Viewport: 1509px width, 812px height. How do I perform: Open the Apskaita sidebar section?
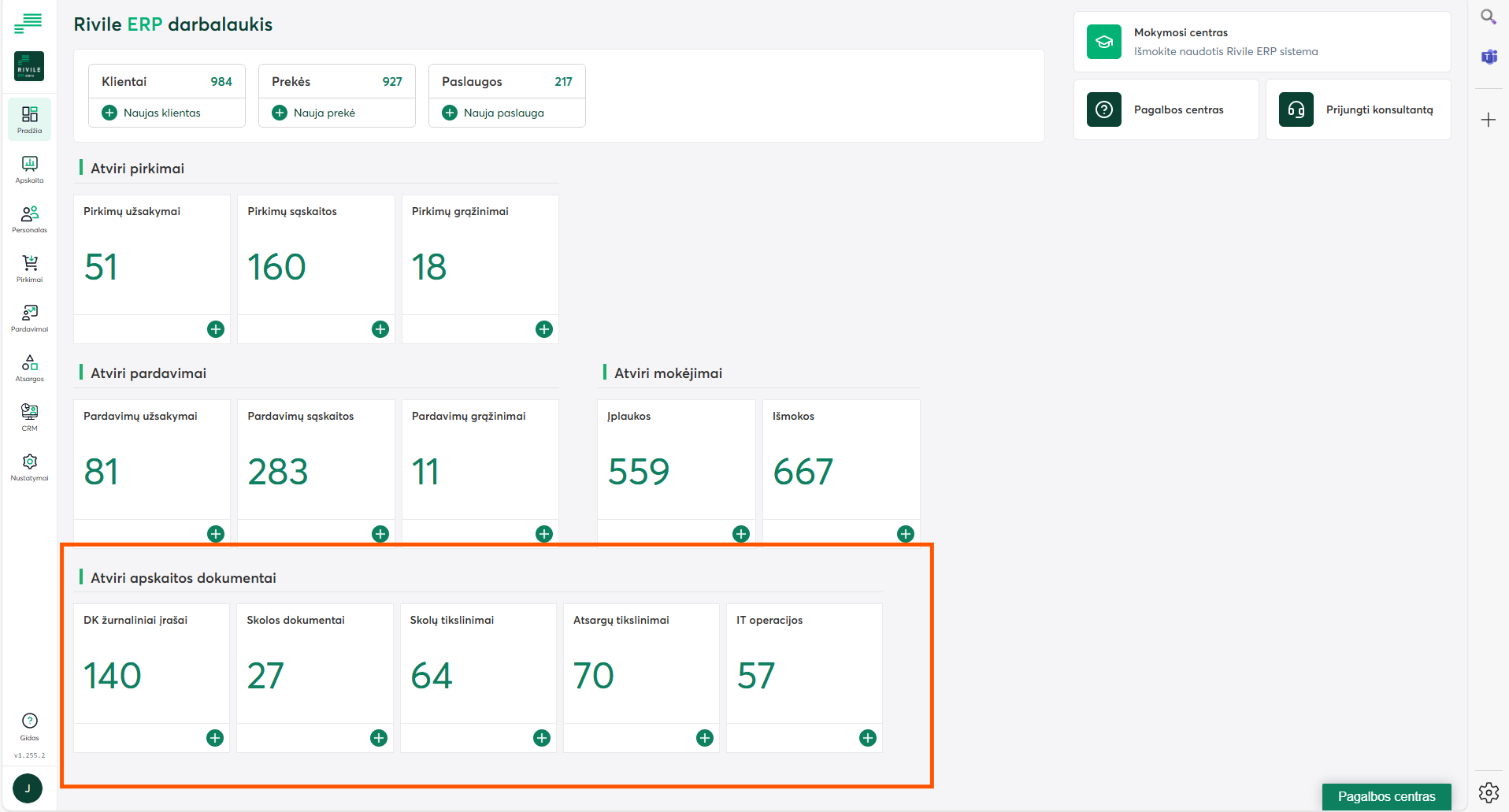[x=29, y=169]
